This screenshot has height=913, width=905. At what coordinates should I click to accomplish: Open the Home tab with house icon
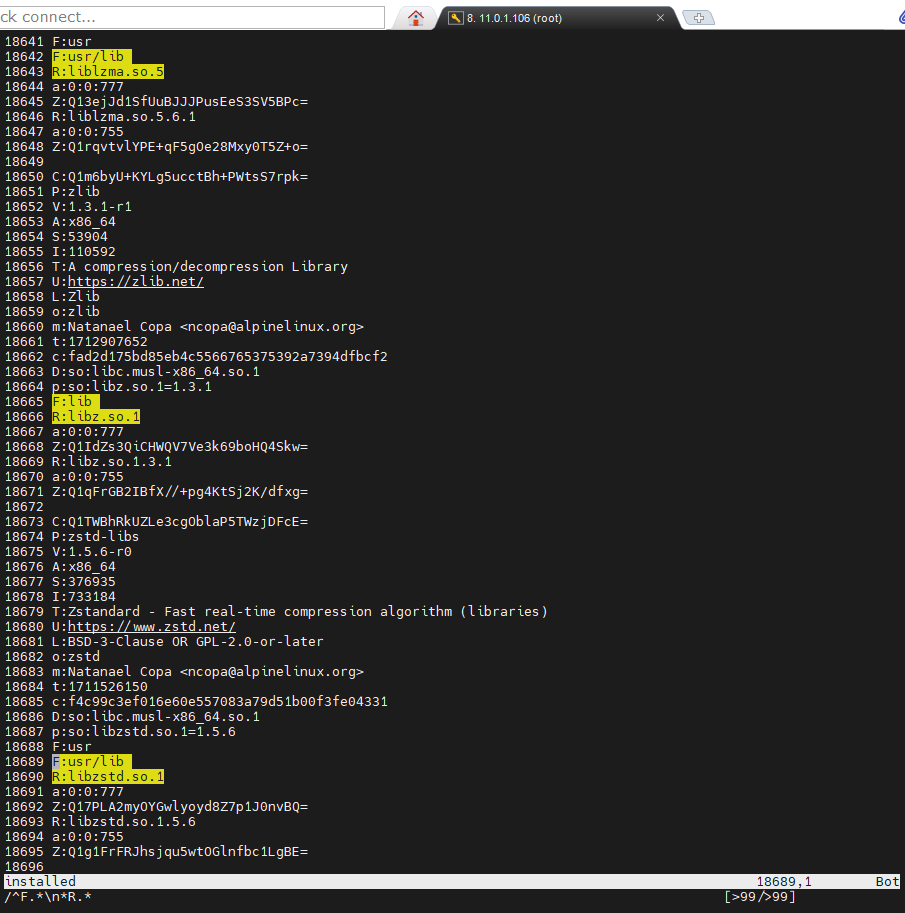tap(416, 18)
